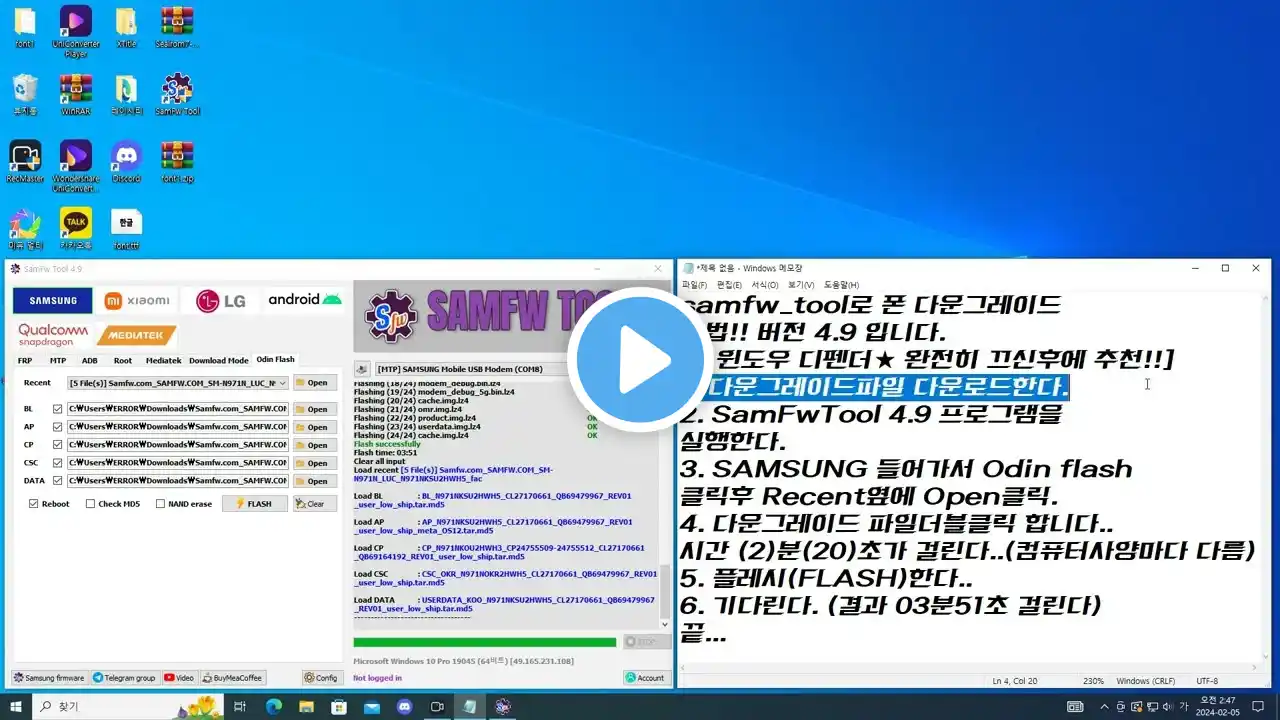Image resolution: width=1280 pixels, height=720 pixels.
Task: Open Notepad 도움말(H) menu
Action: (x=841, y=285)
